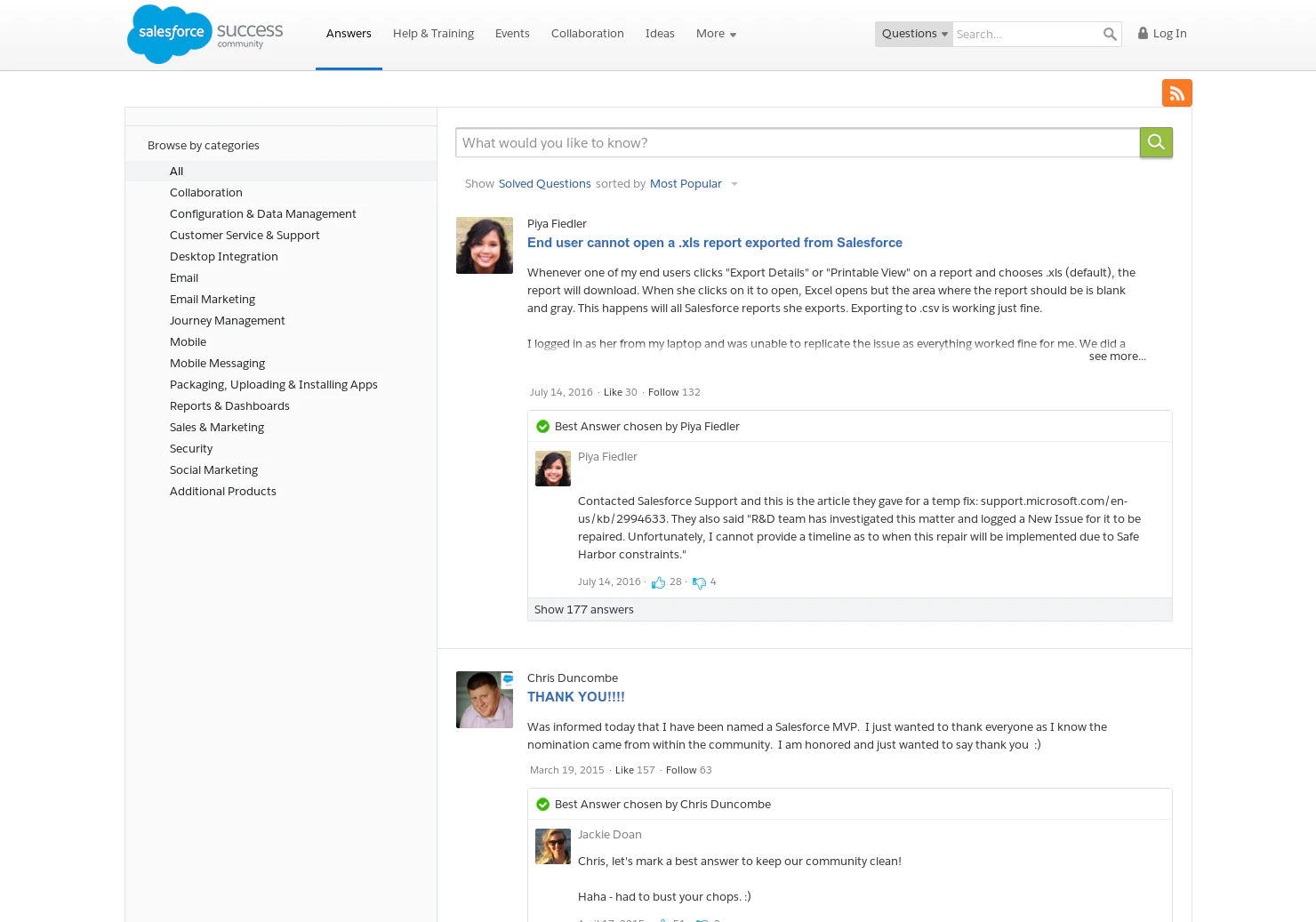Image resolution: width=1316 pixels, height=922 pixels.
Task: Click the green best-answer checkmark by Piya Fiedler
Action: [x=542, y=427]
